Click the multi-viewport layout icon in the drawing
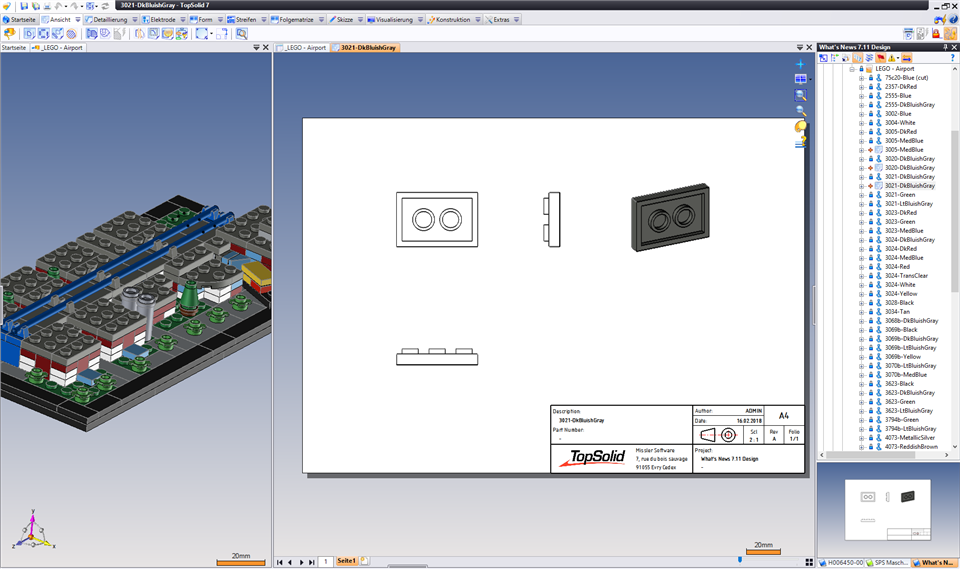This screenshot has width=960, height=569. click(800, 79)
